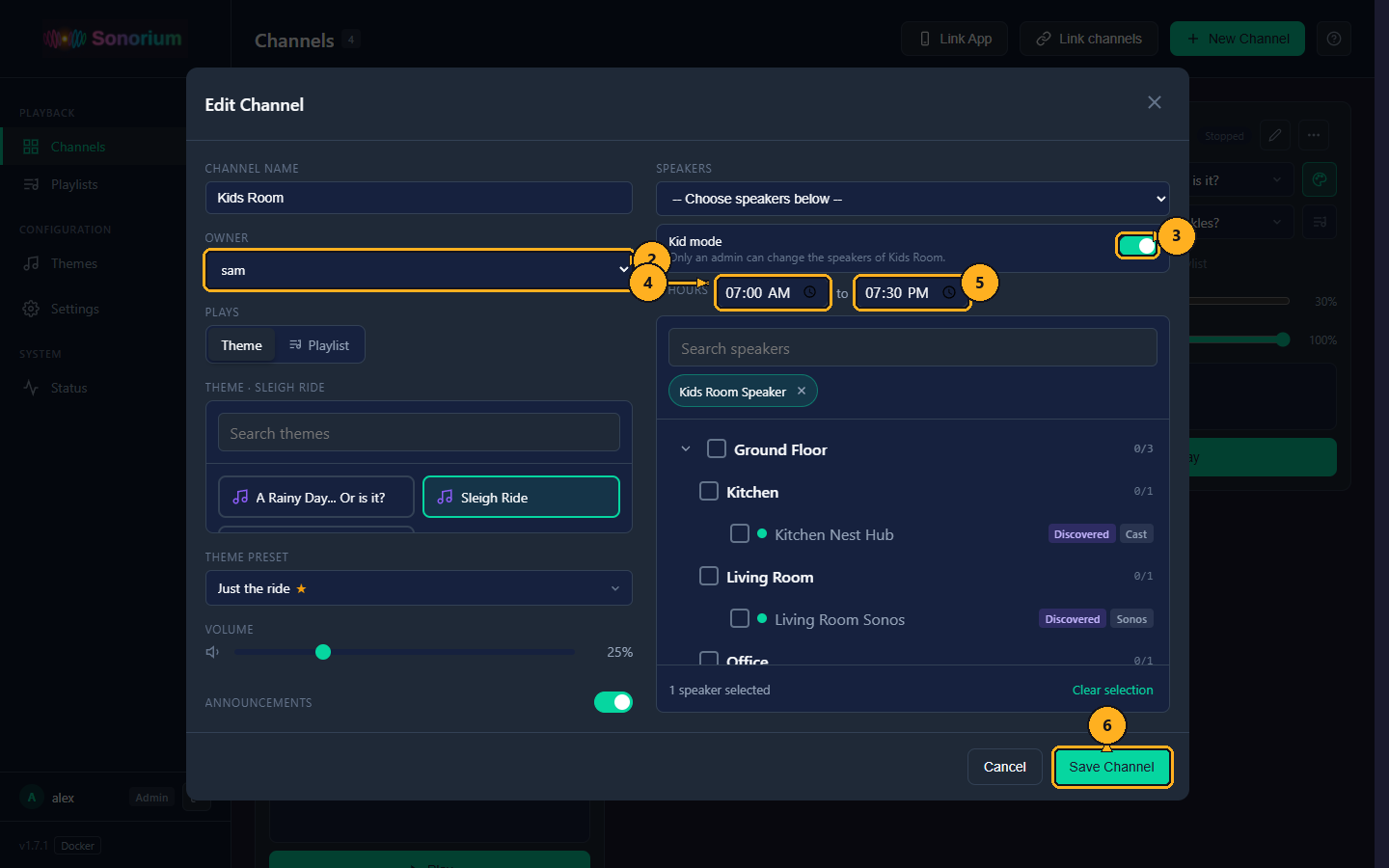Open the Owner dropdown showing sam
This screenshot has height=868, width=1389.
[419, 270]
